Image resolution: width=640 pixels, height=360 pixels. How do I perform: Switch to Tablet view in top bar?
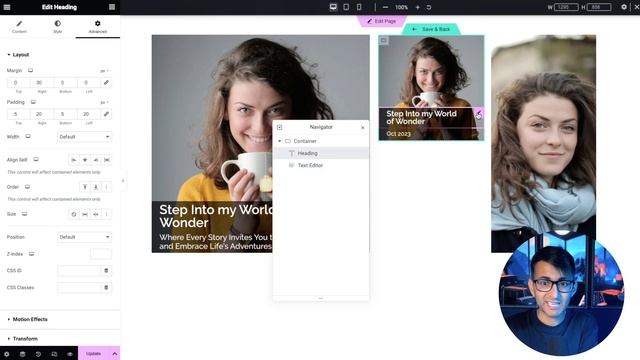click(346, 7)
